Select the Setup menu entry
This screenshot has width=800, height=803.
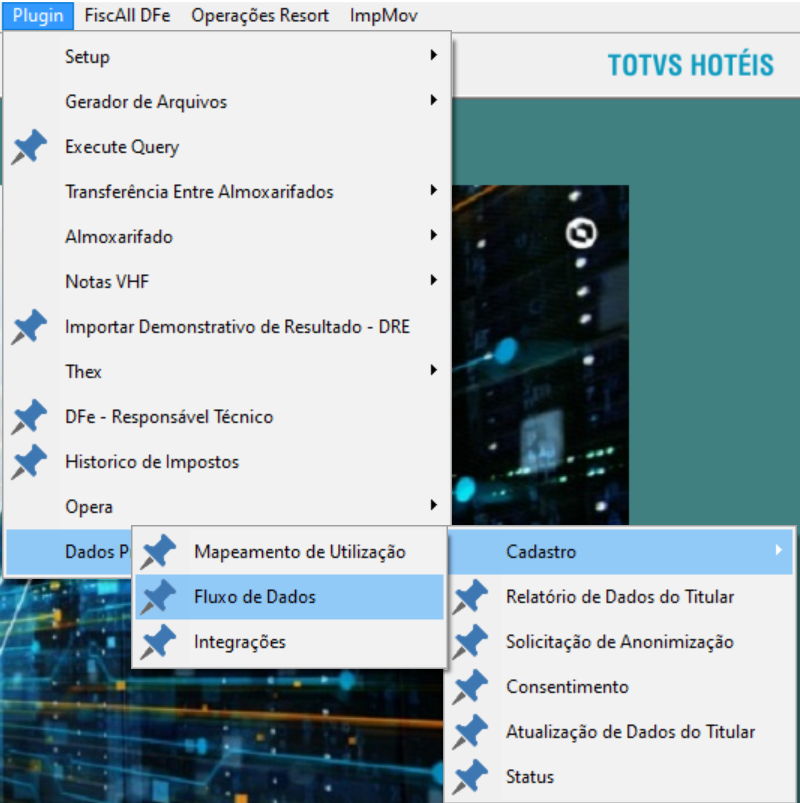pyautogui.click(x=227, y=56)
